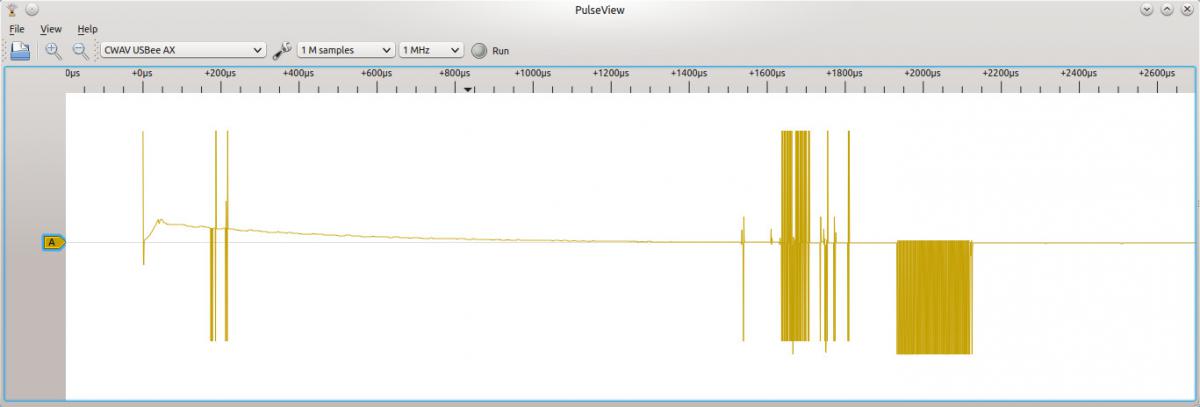Viewport: 1200px width, 407px height.
Task: Click the +2600µs ruler label
Action: pyautogui.click(x=1156, y=74)
